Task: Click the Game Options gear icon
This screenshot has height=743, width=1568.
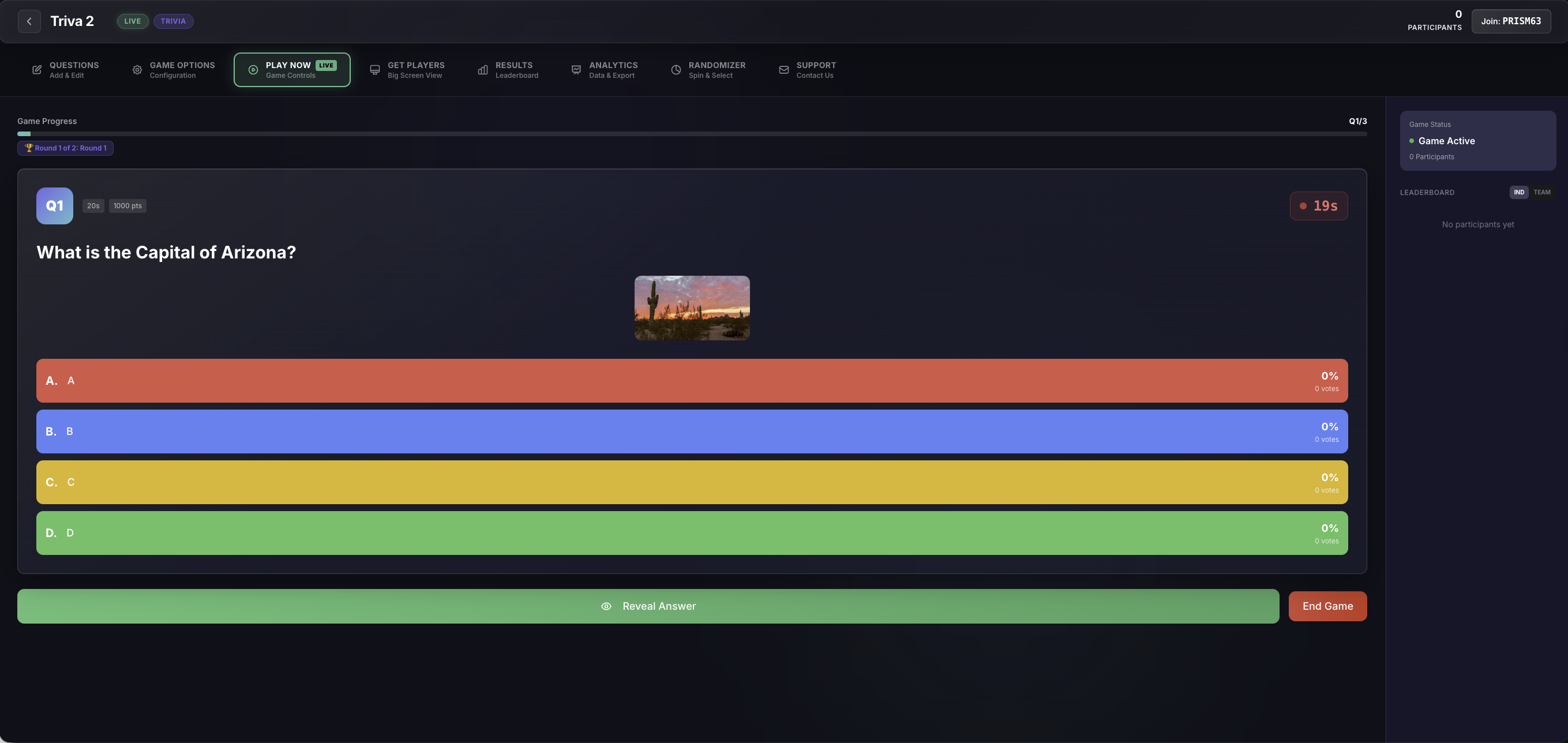Action: click(x=137, y=70)
